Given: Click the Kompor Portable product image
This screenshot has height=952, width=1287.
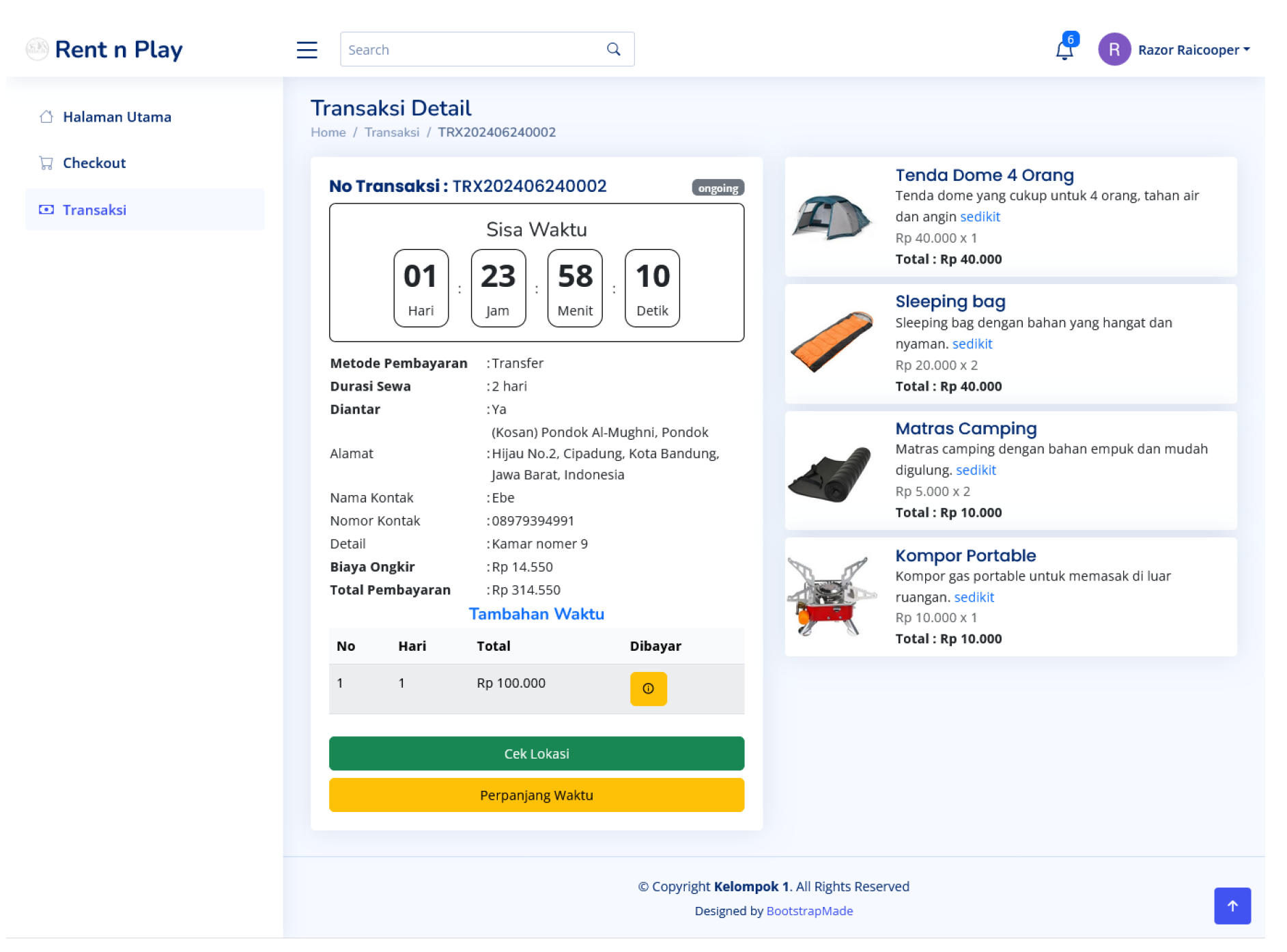Looking at the screenshot, I should [831, 597].
